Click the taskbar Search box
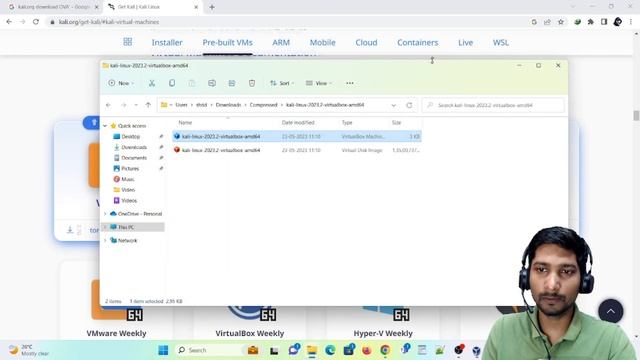The image size is (640, 360). [x=209, y=350]
